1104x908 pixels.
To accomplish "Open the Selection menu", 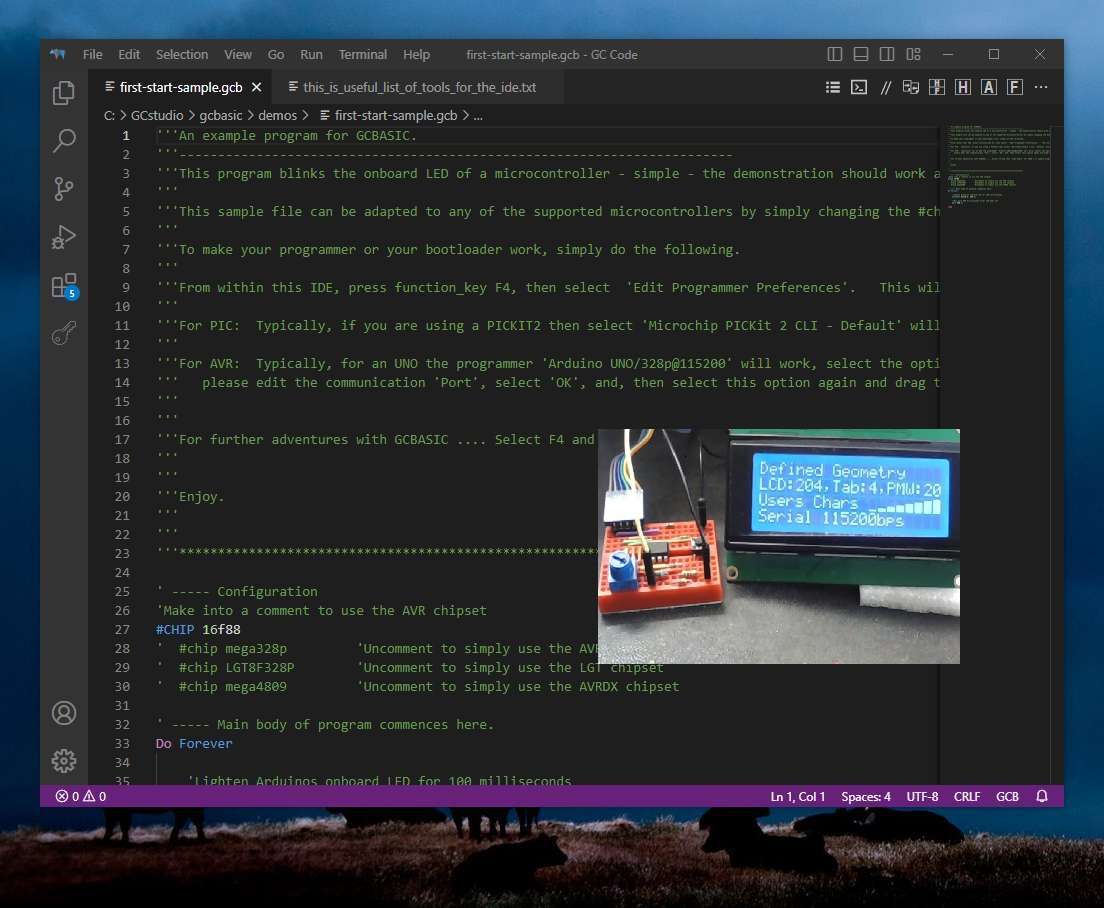I will 182,54.
